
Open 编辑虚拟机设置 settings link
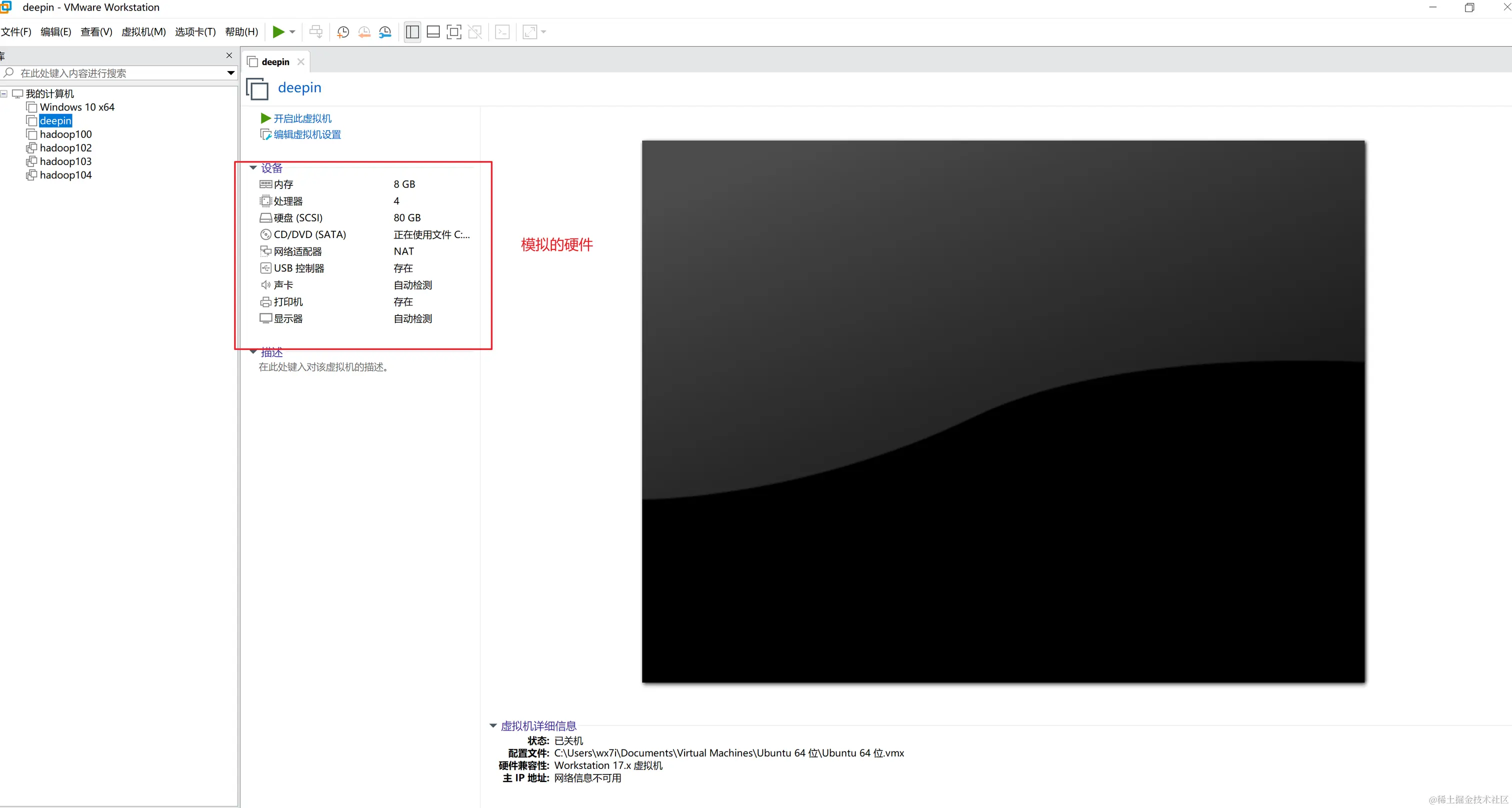[x=306, y=134]
